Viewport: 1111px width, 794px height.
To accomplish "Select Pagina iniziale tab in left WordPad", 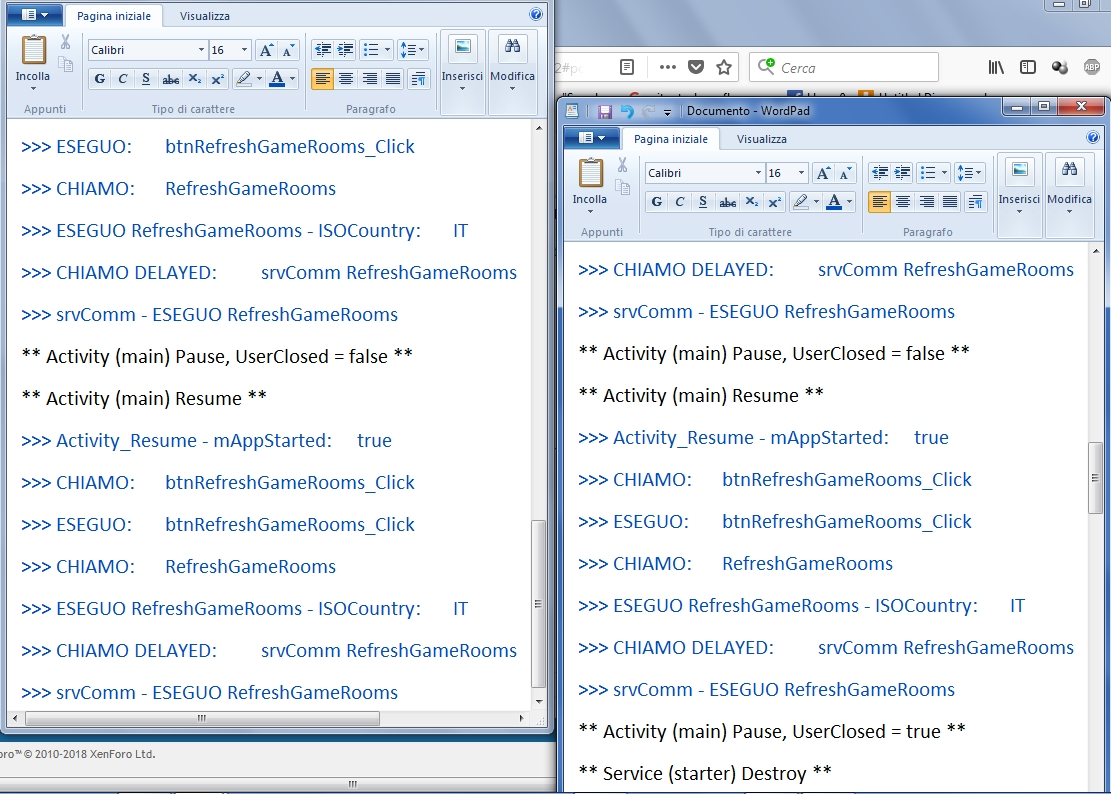I will click(x=113, y=16).
